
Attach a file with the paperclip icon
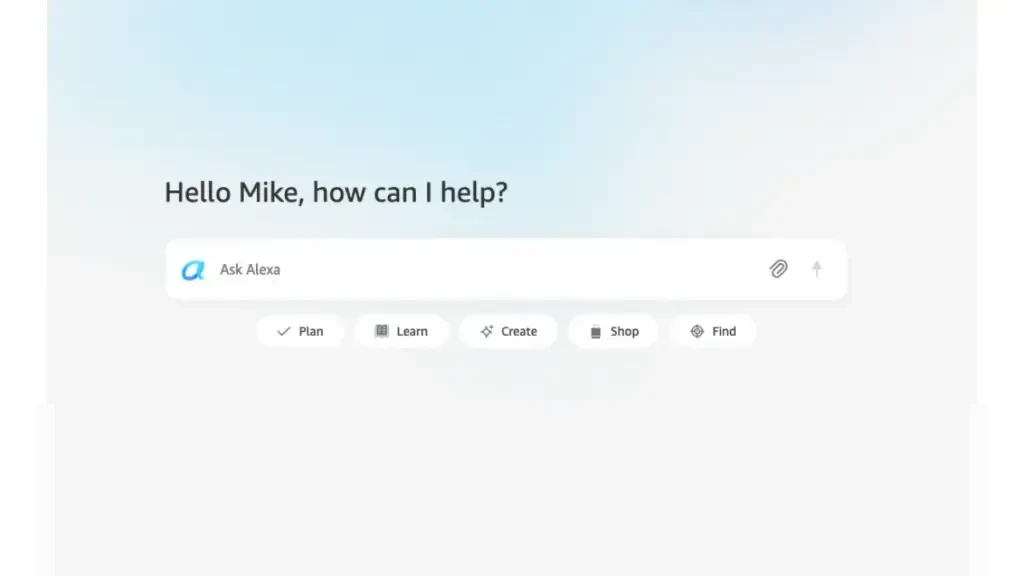click(x=778, y=268)
